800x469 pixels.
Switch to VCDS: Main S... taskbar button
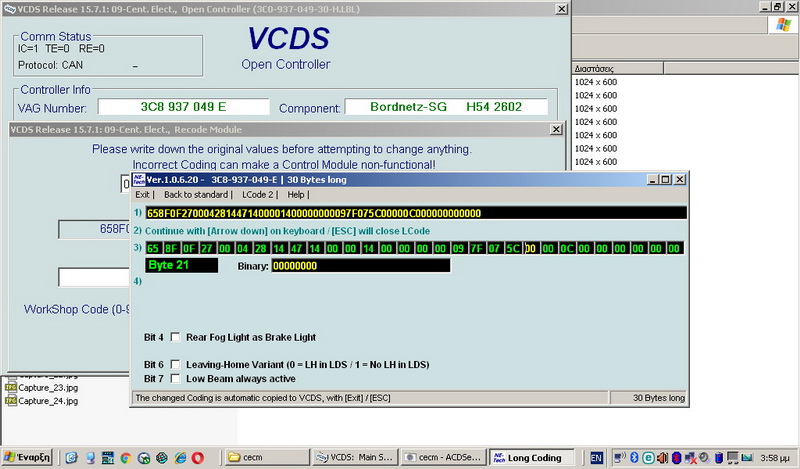click(356, 457)
